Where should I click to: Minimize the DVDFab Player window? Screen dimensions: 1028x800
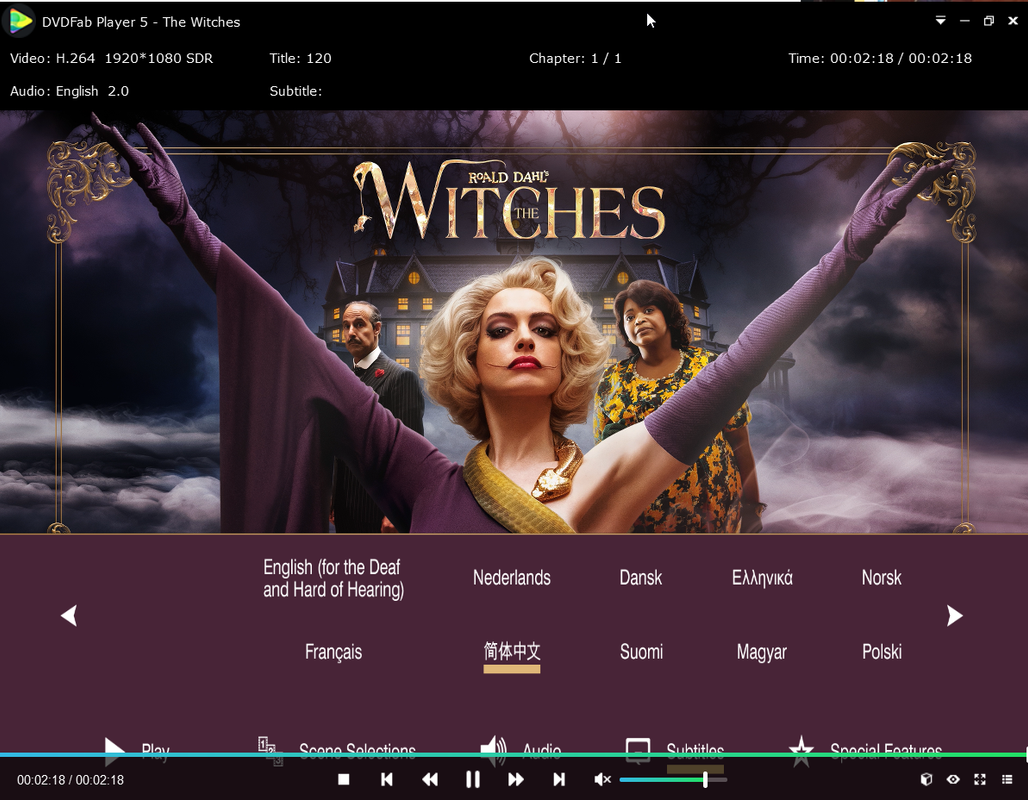click(964, 21)
